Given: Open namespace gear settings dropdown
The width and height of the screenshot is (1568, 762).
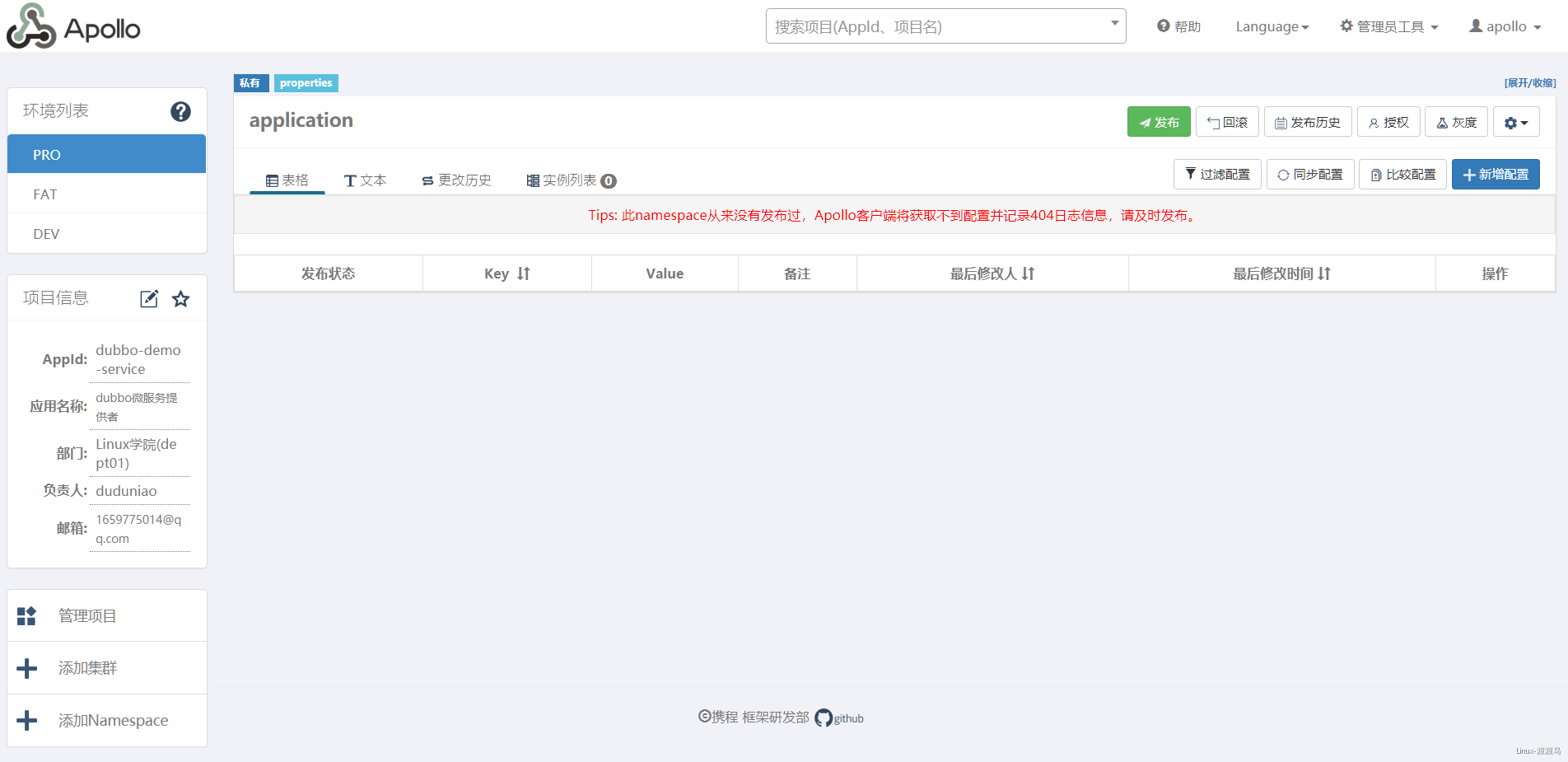Looking at the screenshot, I should coord(1516,123).
